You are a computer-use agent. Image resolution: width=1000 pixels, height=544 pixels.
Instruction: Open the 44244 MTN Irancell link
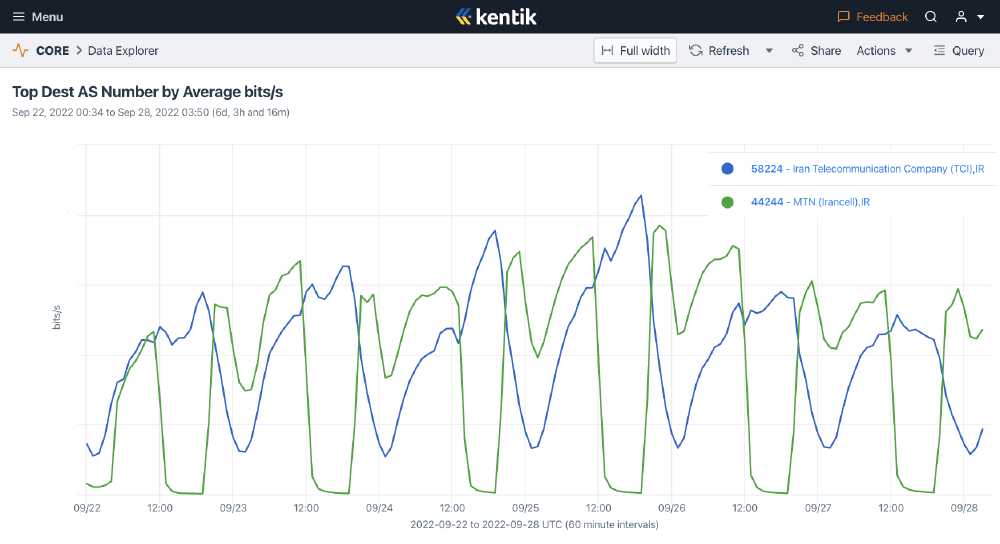[x=810, y=202]
